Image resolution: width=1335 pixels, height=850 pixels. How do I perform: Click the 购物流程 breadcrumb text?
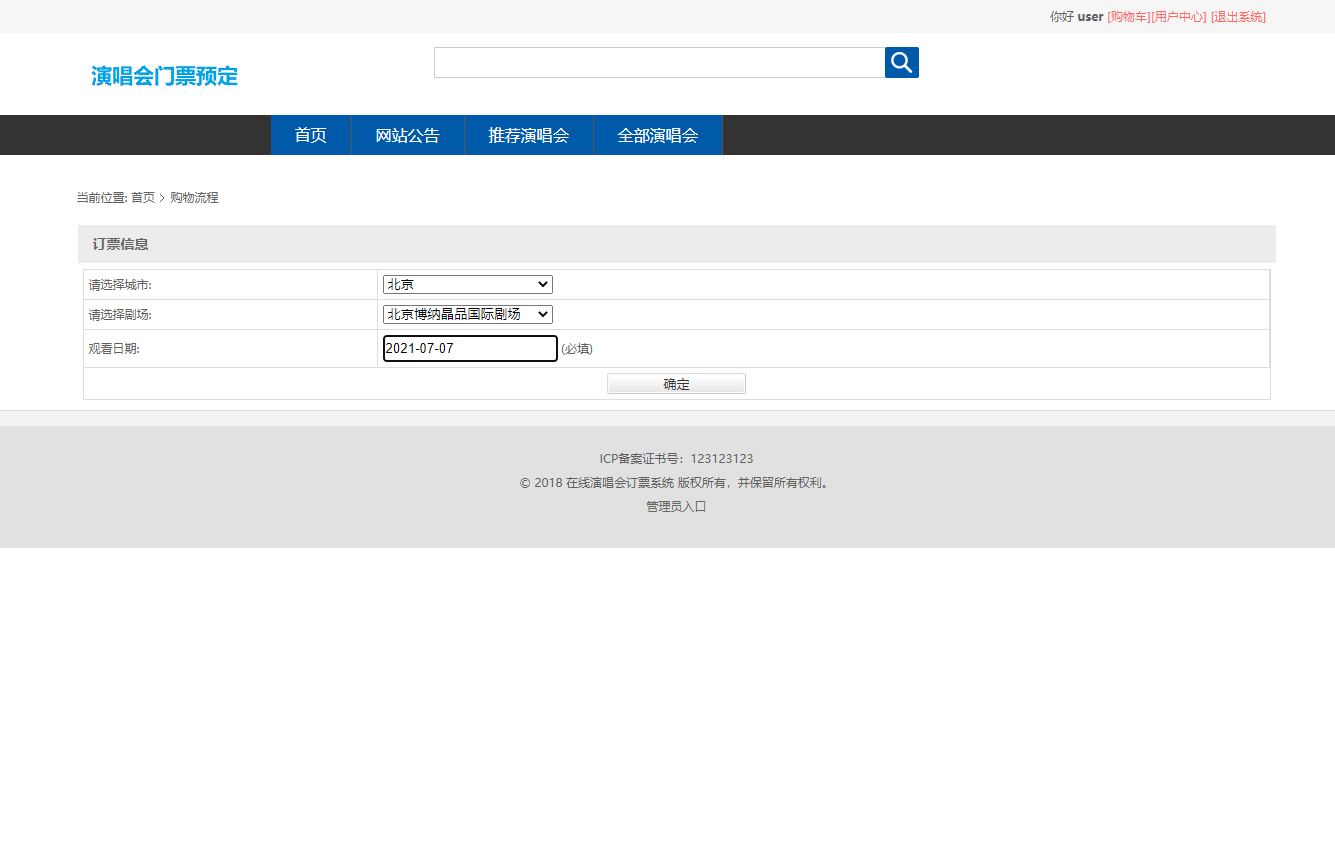point(194,198)
